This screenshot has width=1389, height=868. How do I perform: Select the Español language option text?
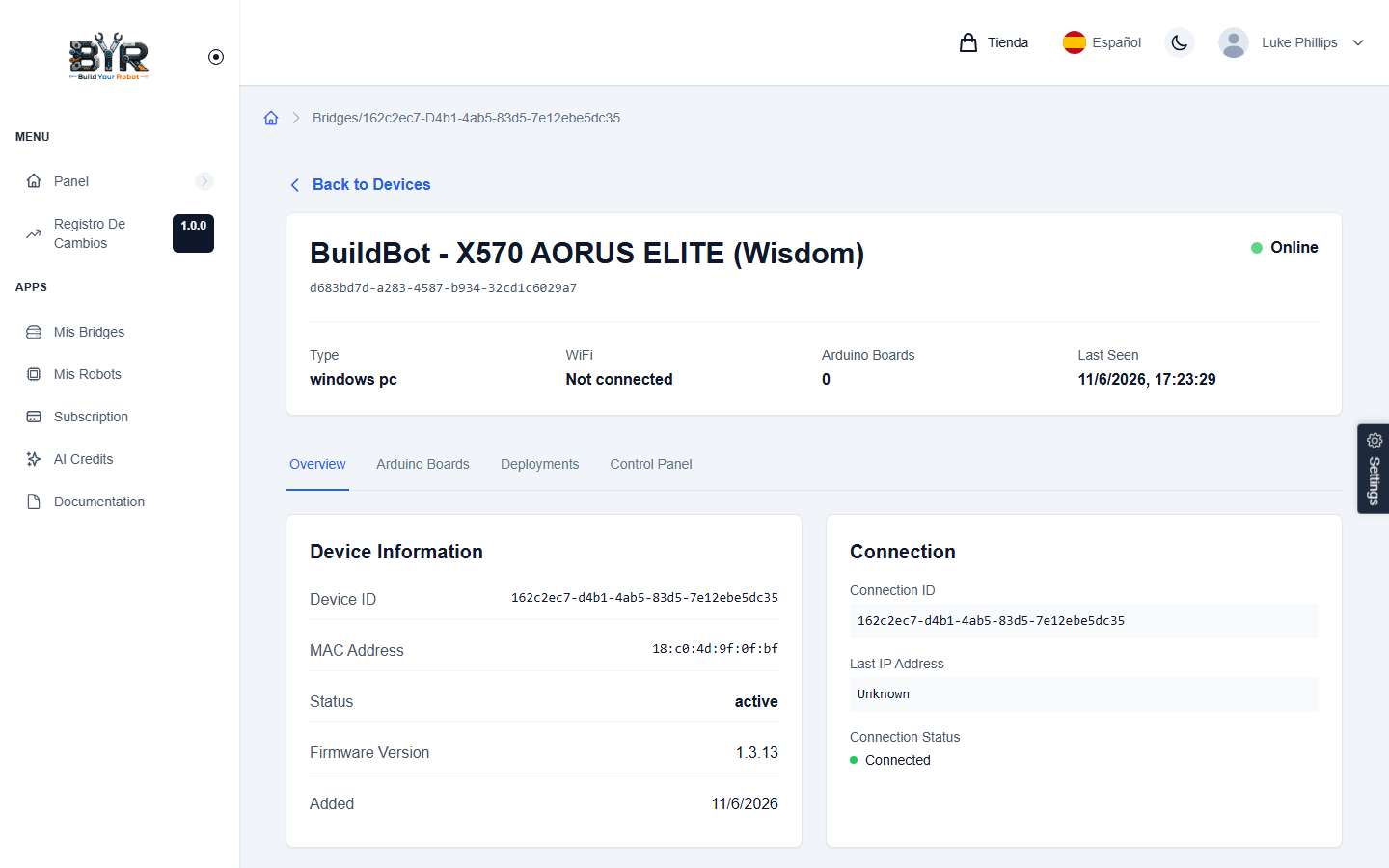pos(1117,42)
